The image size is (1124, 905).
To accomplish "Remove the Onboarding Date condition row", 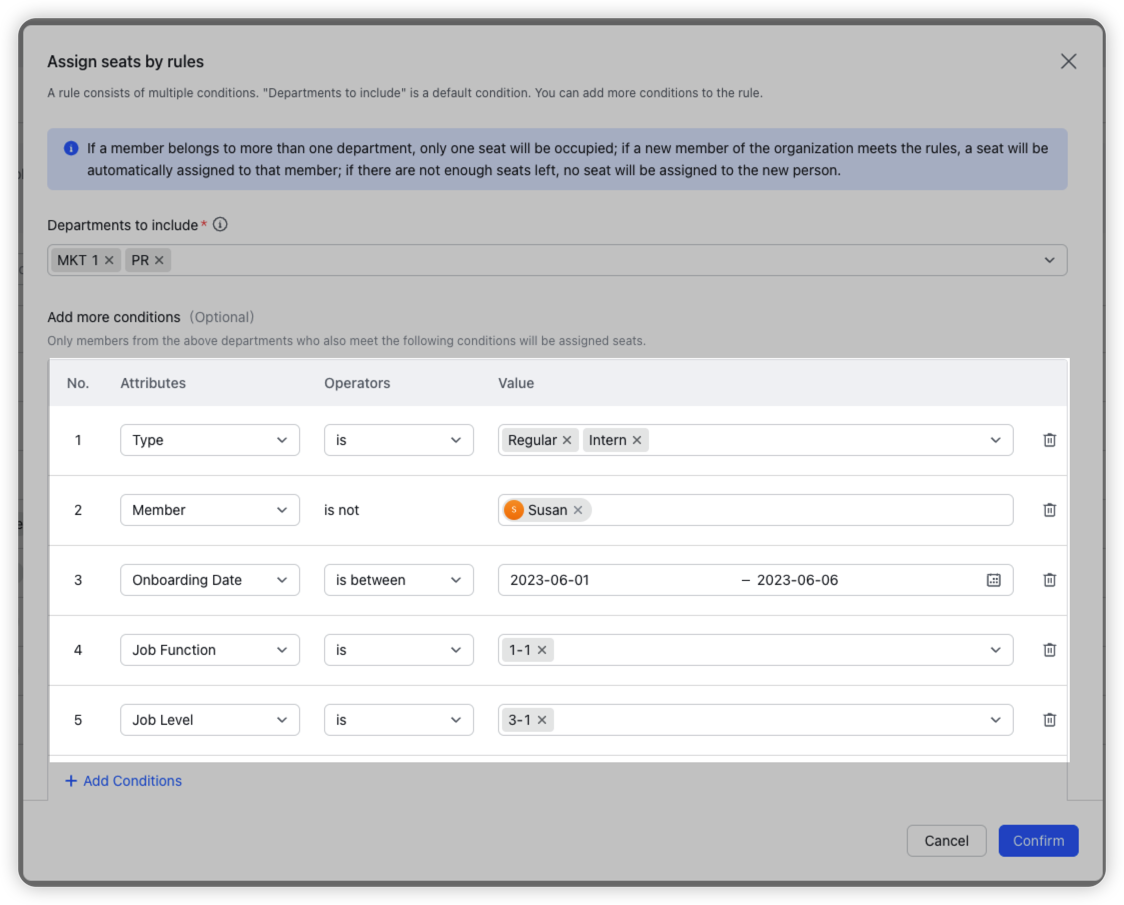I will [x=1049, y=580].
